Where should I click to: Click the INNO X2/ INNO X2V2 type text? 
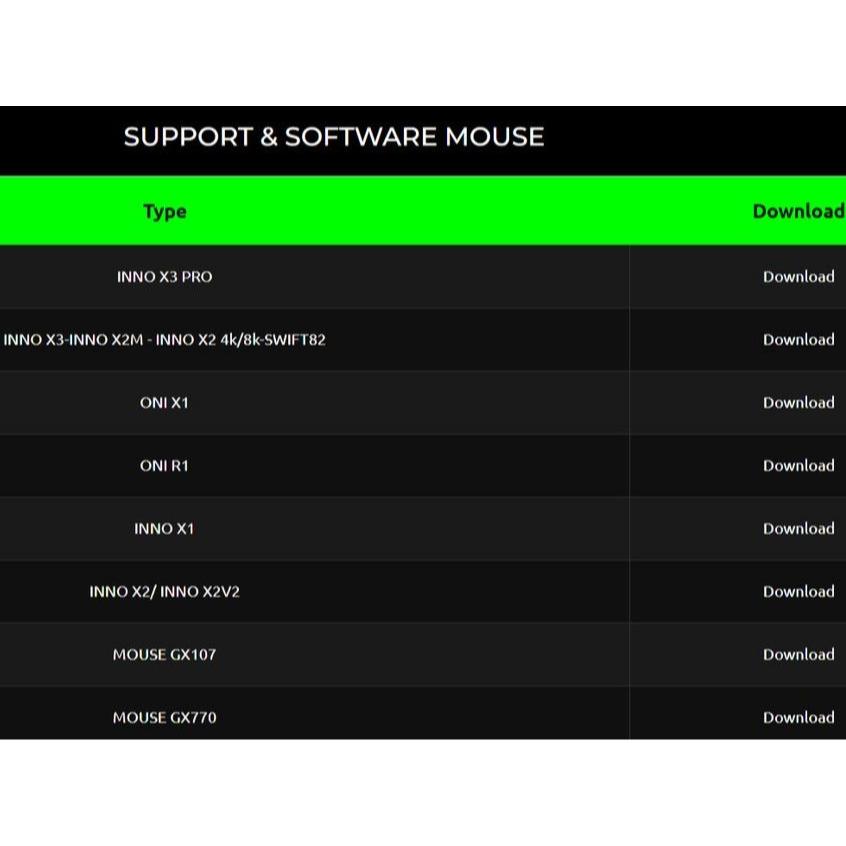click(165, 592)
